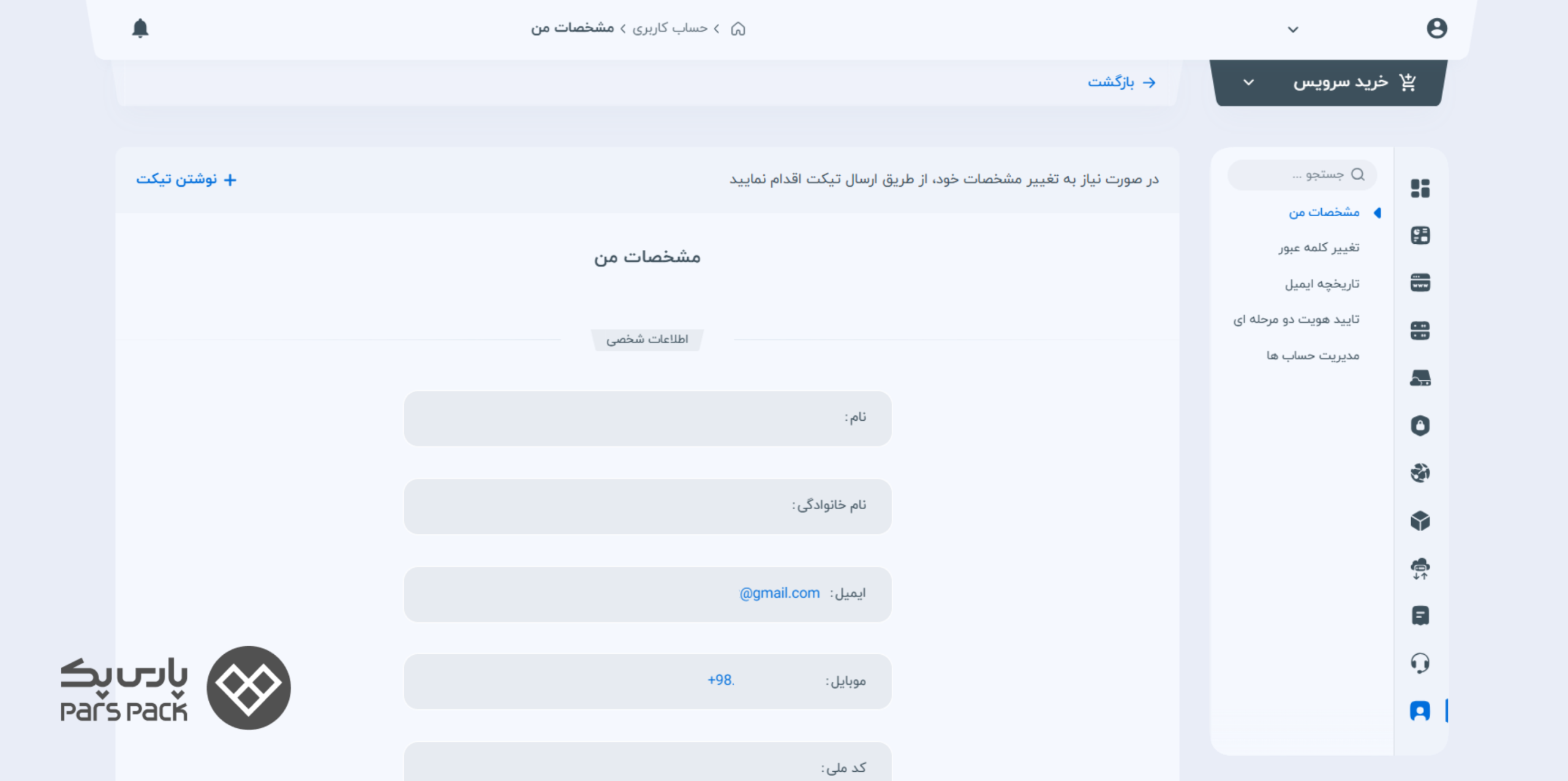Click the user account avatar icon
Image resolution: width=1568 pixels, height=781 pixels.
(1436, 28)
